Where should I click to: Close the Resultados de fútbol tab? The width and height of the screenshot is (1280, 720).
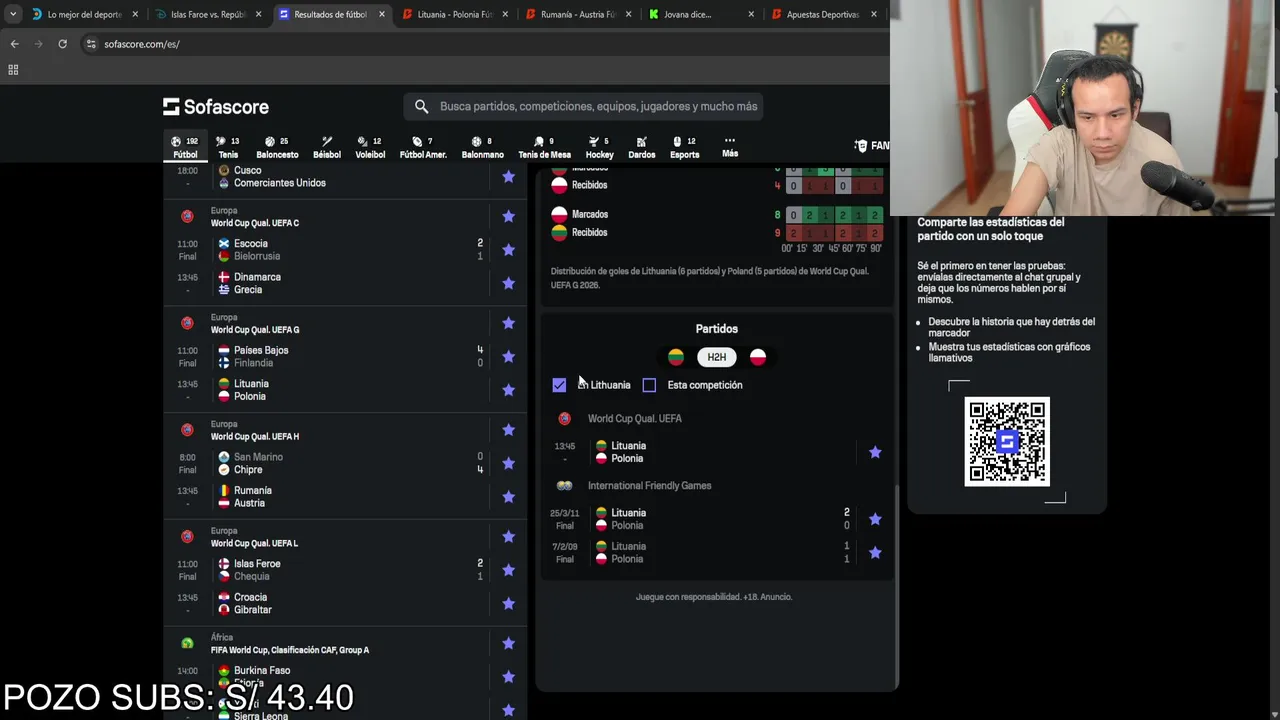(381, 15)
